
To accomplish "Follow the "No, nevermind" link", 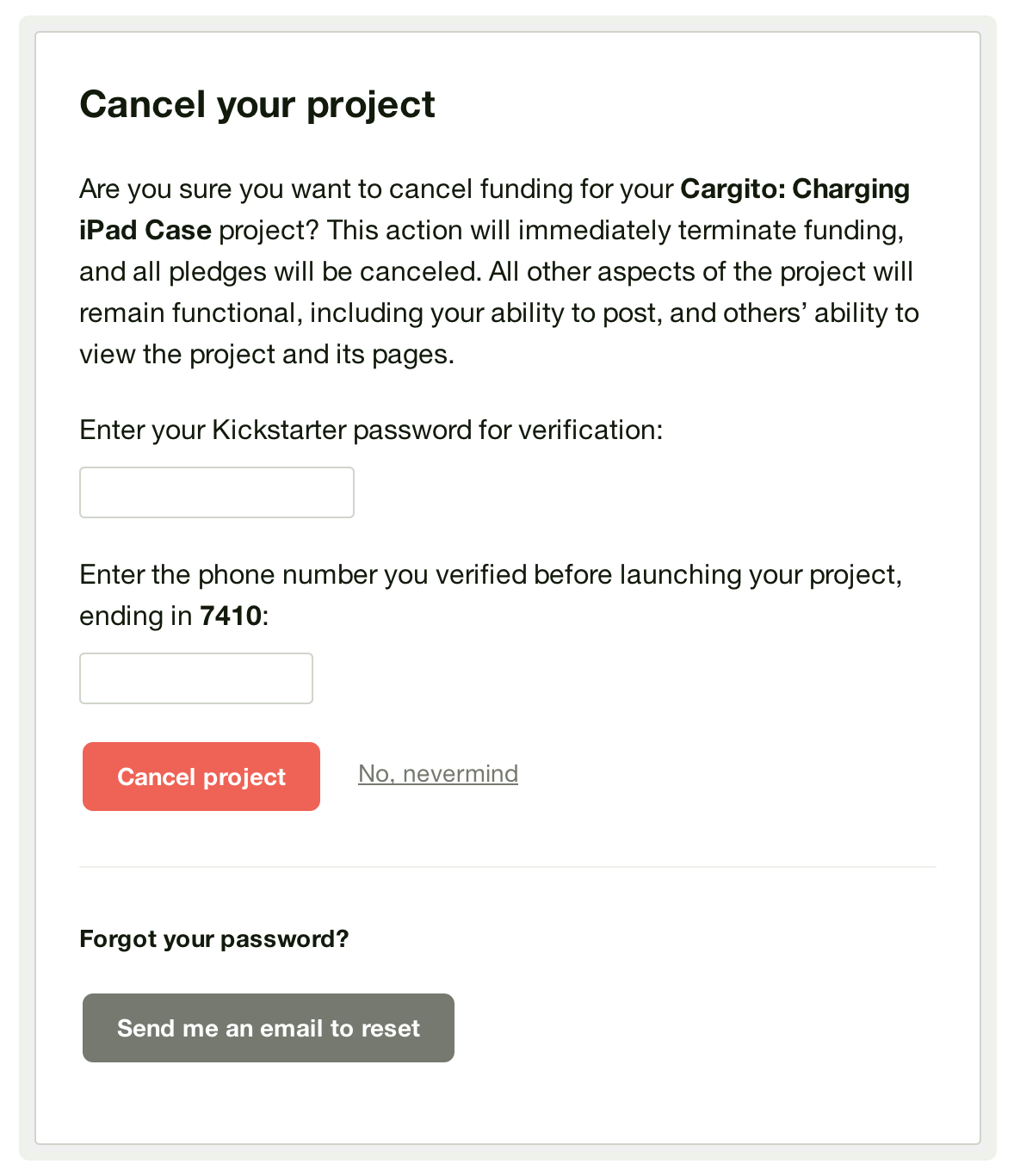I will [437, 774].
